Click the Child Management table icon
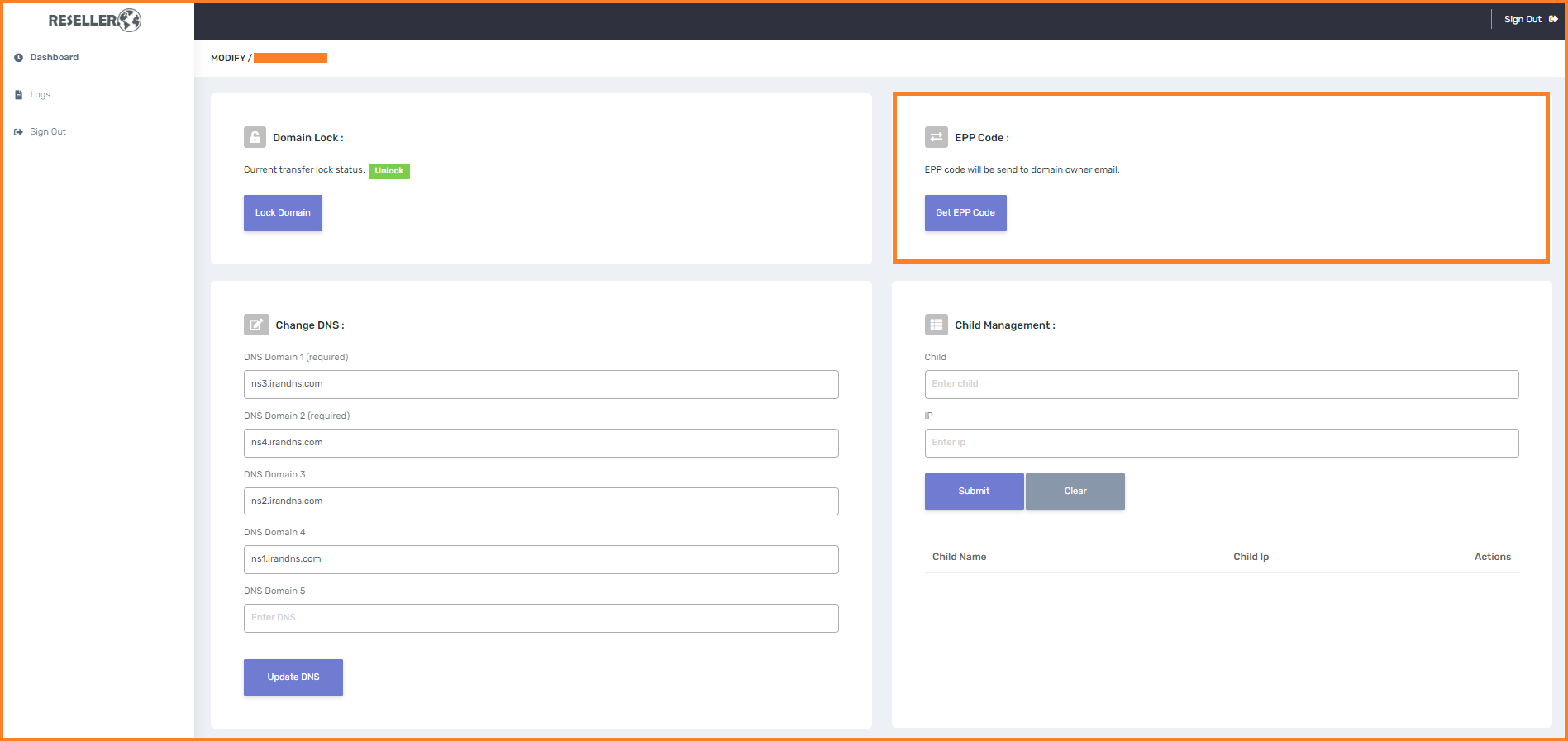1568x741 pixels. (x=936, y=325)
